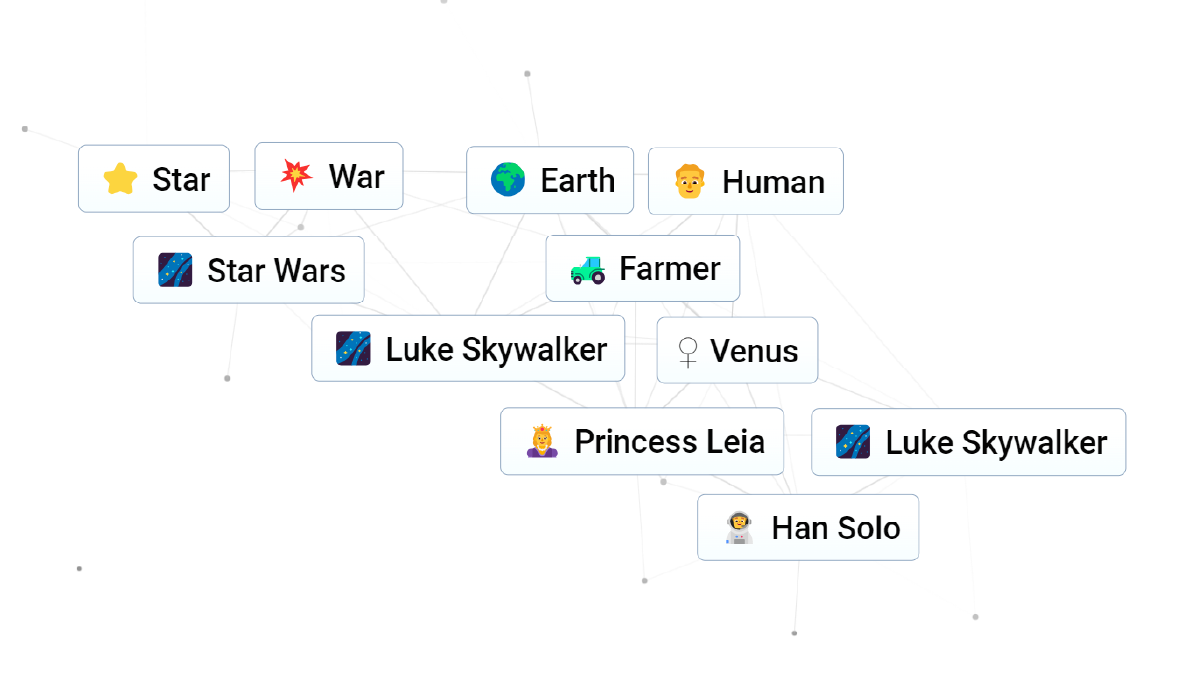The image size is (1200, 675).
Task: Click galaxy icon of Luke Skywalker beside Princess Leia
Action: (x=853, y=442)
